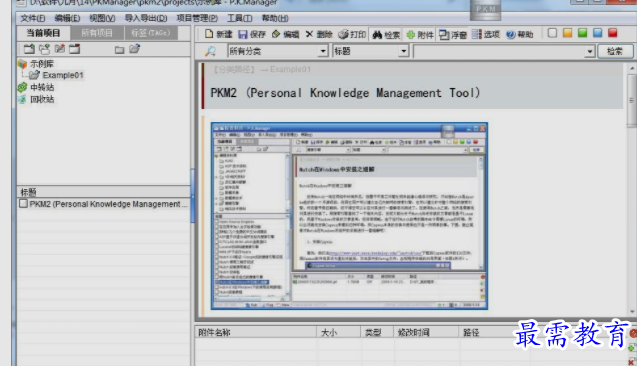Click the add sub-category icon with green arrow
637x366 pixels.
tap(44, 49)
